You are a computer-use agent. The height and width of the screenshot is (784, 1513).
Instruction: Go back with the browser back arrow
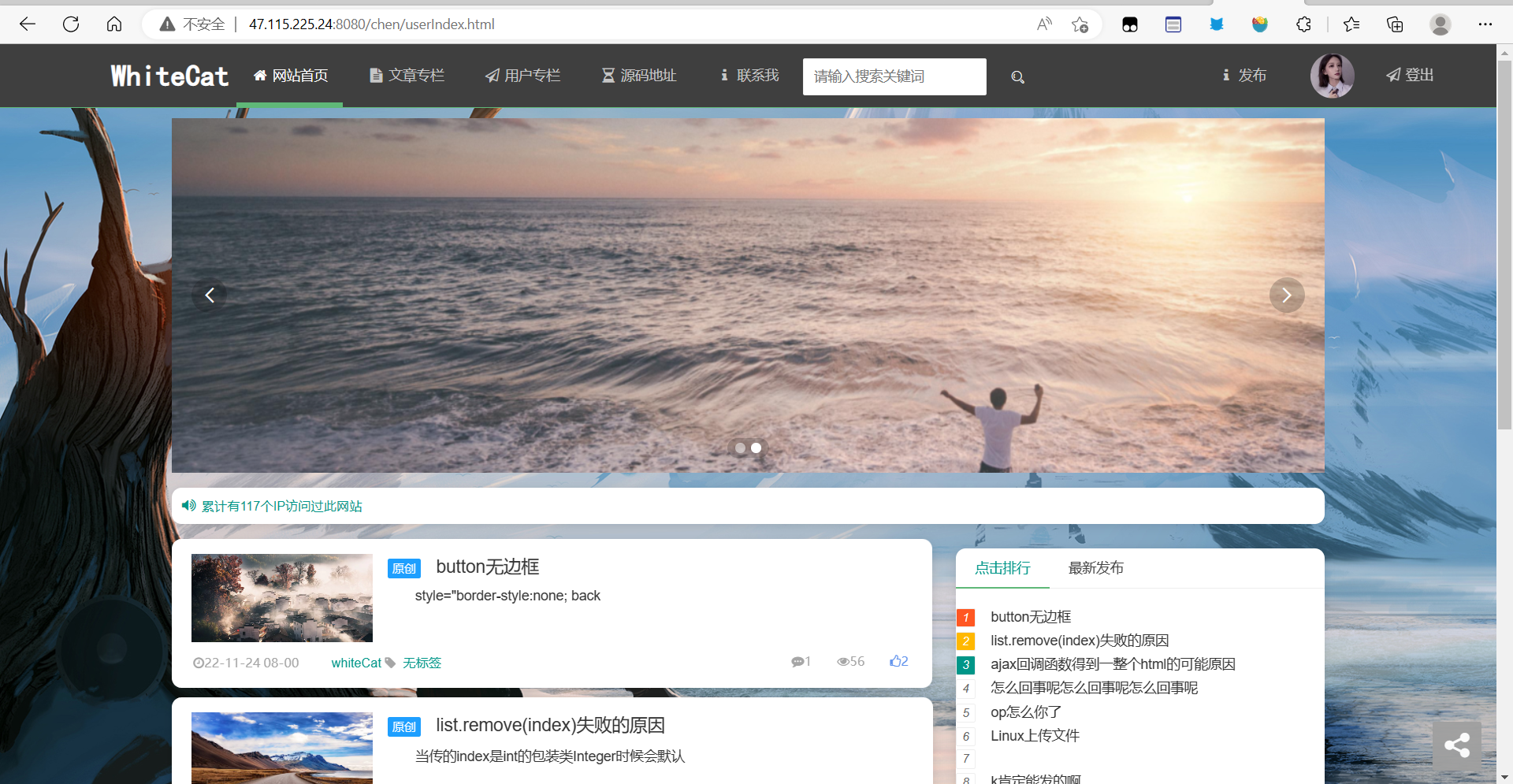28,24
